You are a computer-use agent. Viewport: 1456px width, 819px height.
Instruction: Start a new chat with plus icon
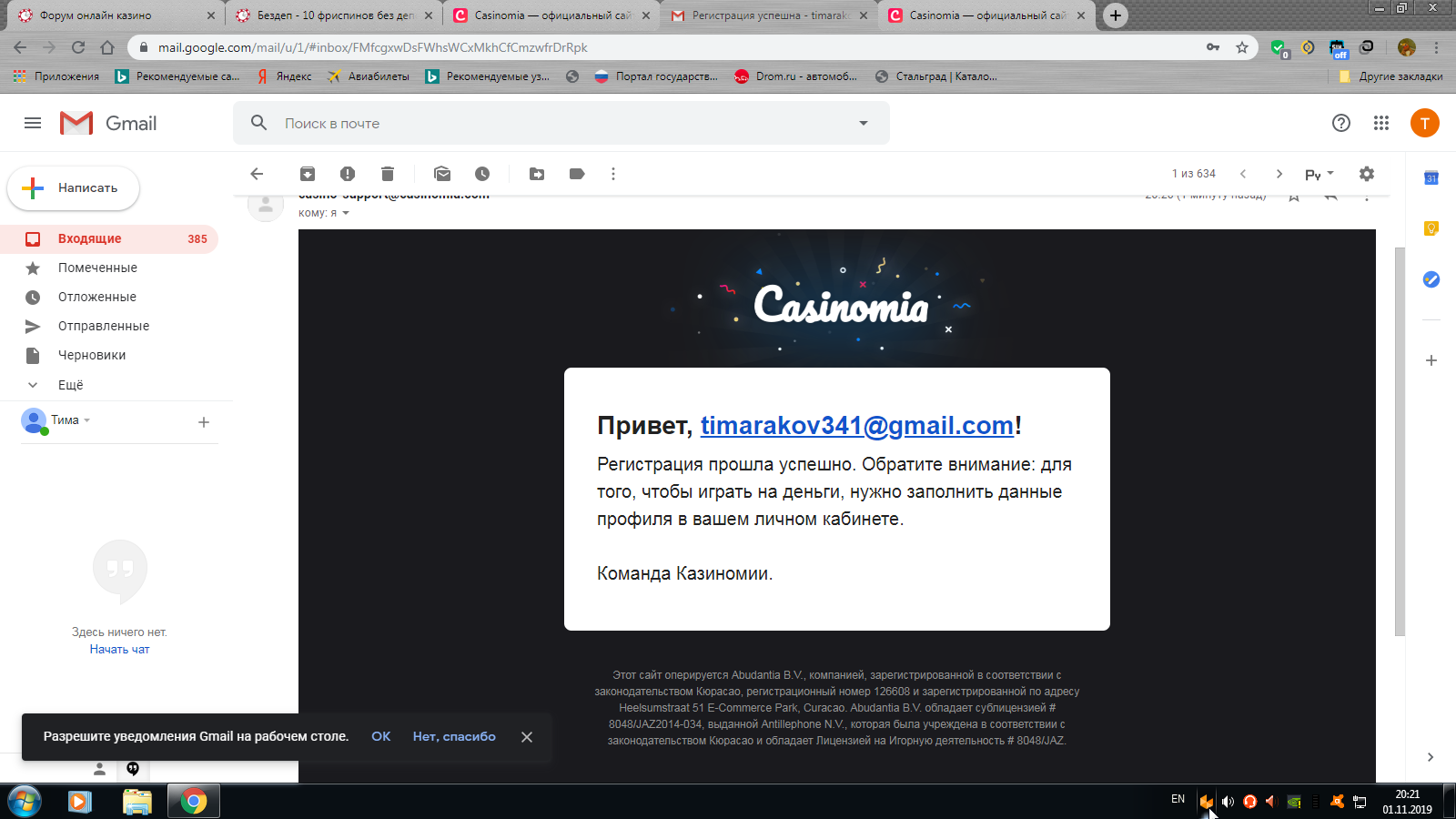click(204, 422)
